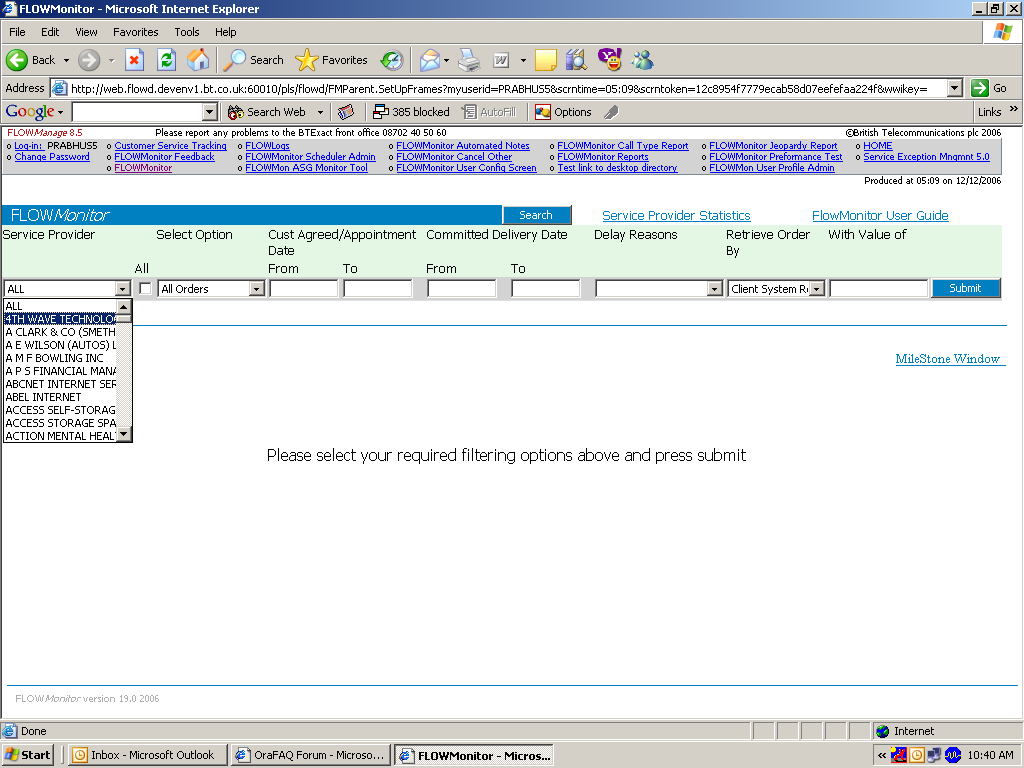1024x768 pixels.
Task: Click the Back arrow button
Action: (30, 60)
